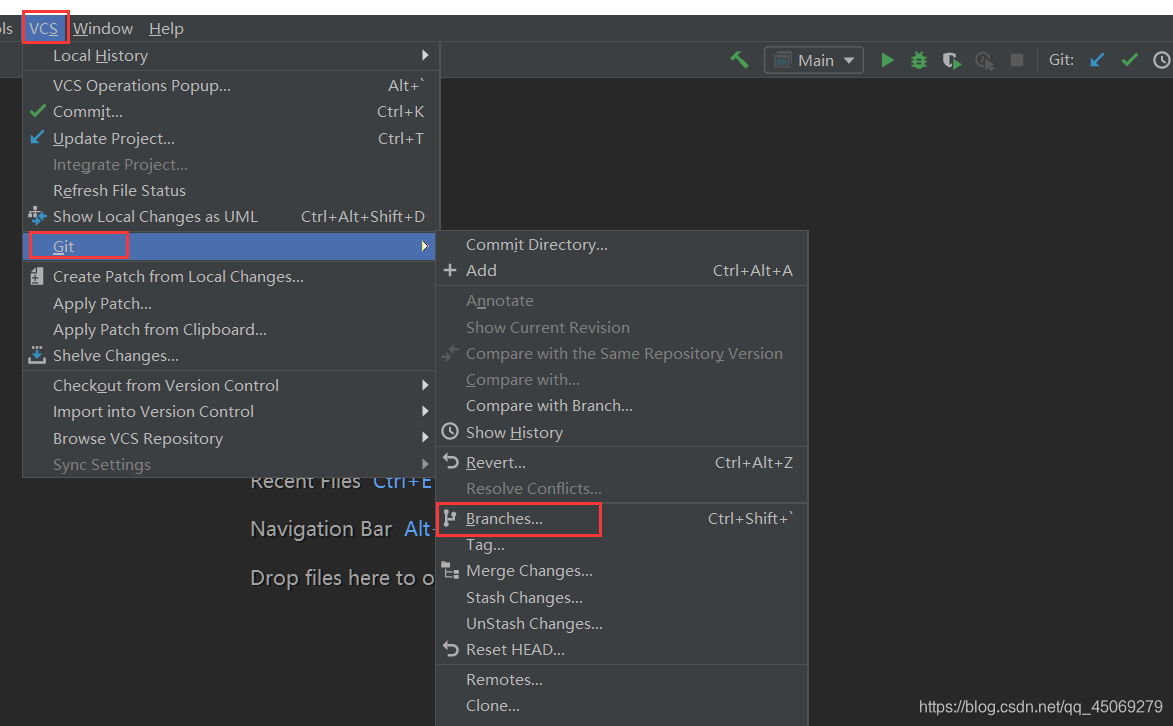The width and height of the screenshot is (1173, 726).
Task: Select Clone... in Git submenu
Action: (x=622, y=705)
